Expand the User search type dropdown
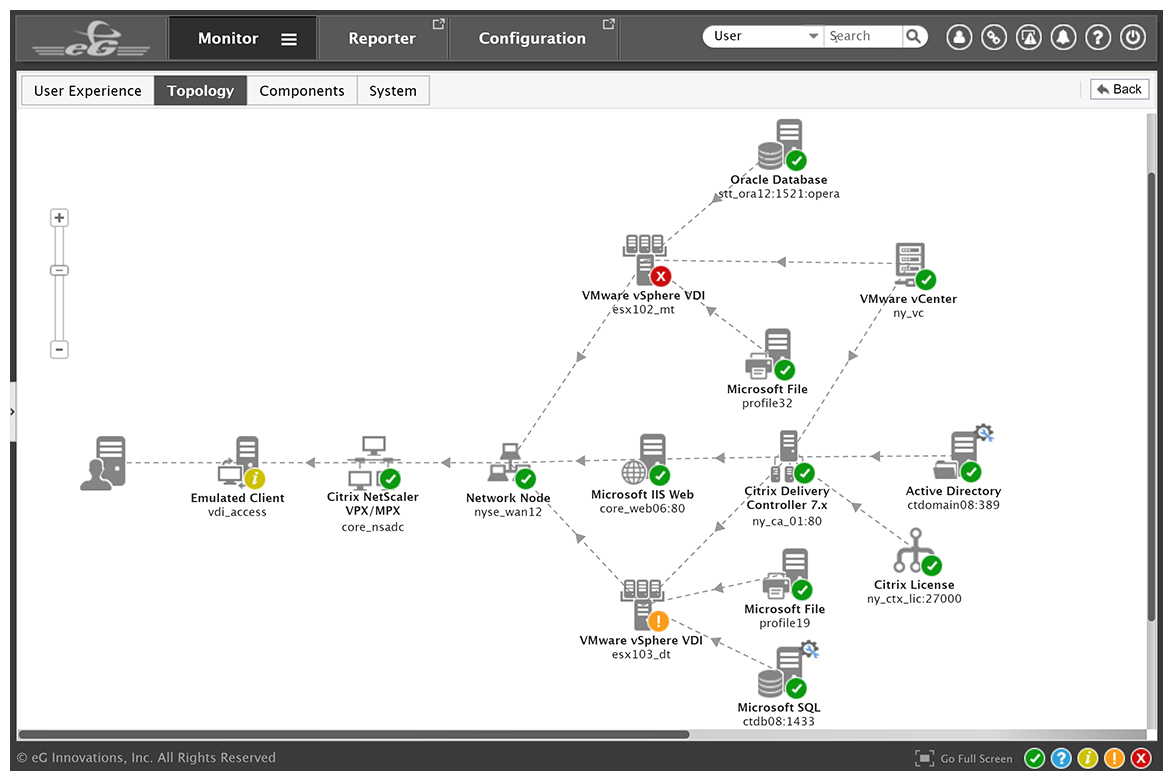This screenshot has height=781, width=1173. pyautogui.click(x=813, y=36)
